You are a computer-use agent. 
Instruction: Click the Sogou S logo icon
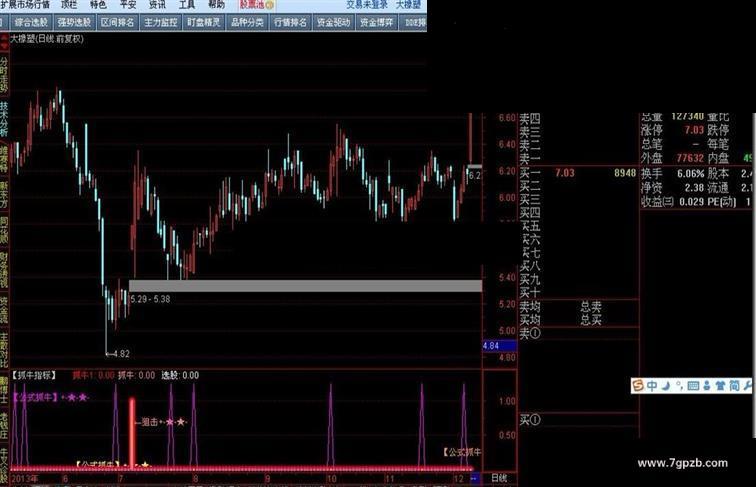(x=638, y=386)
